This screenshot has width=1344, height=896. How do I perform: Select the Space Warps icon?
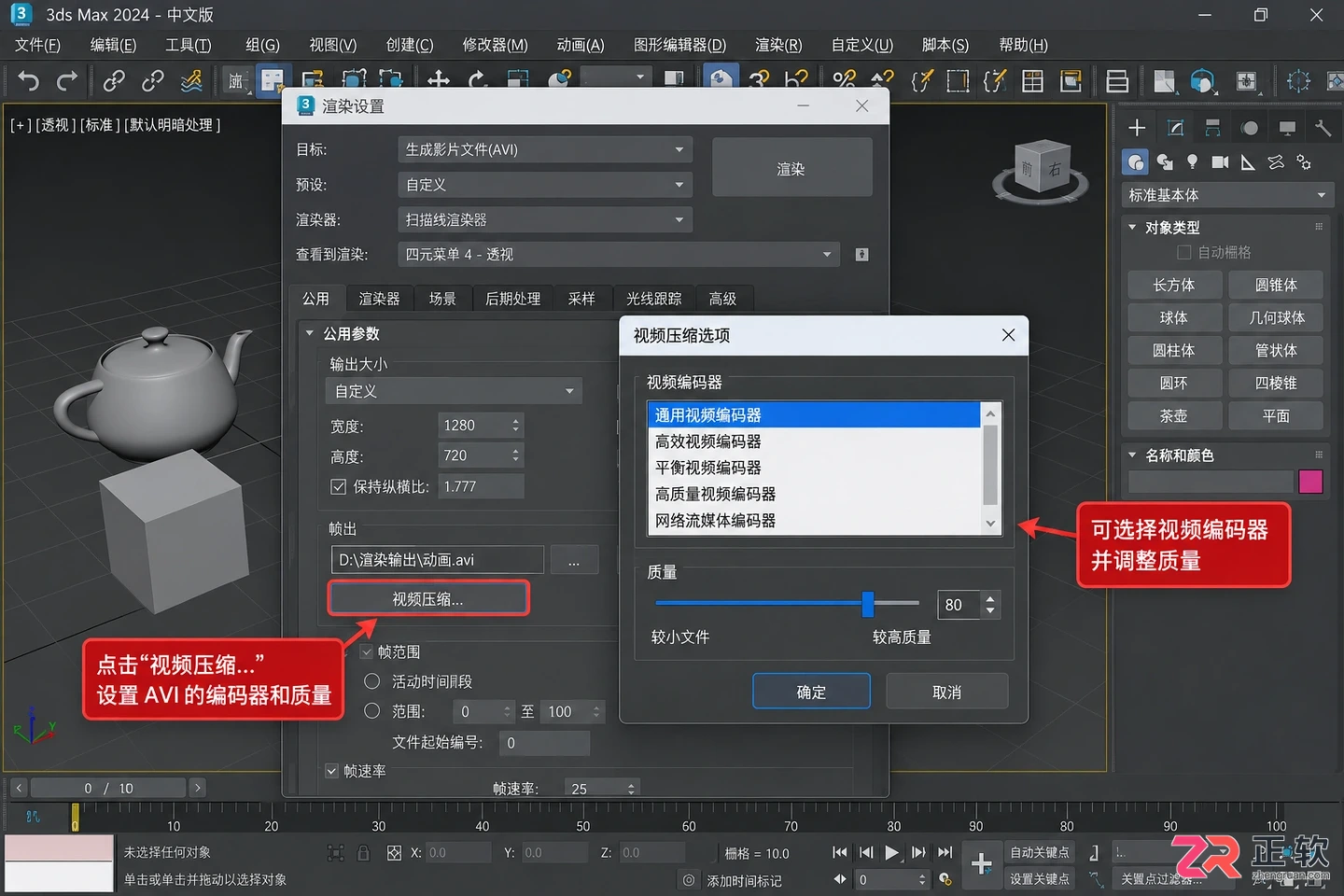click(1276, 162)
